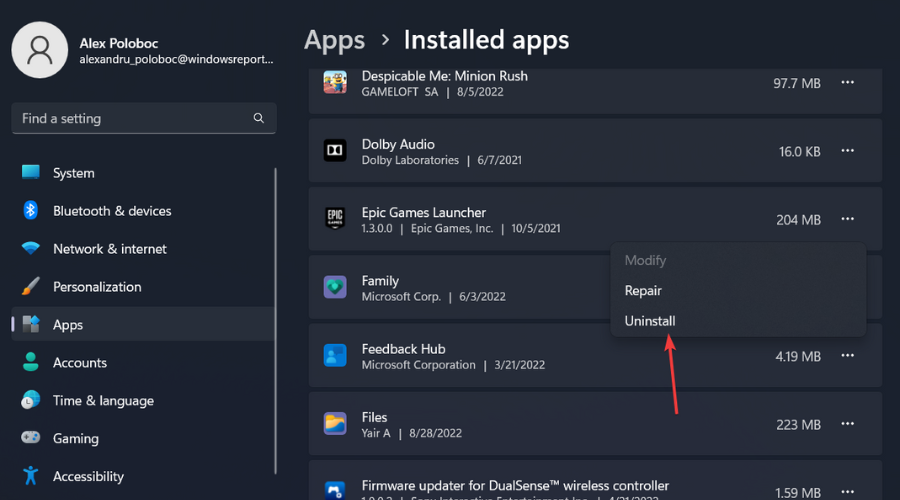
Task: Click the Bluetooth icon in sidebar
Action: pos(30,211)
